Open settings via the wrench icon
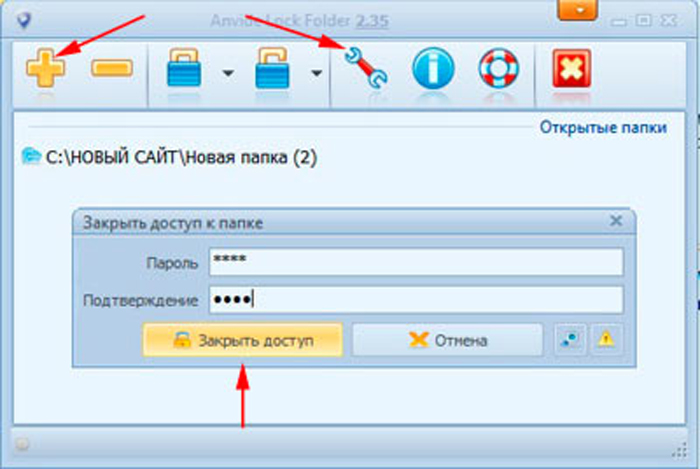Image resolution: width=700 pixels, height=469 pixels. [367, 70]
